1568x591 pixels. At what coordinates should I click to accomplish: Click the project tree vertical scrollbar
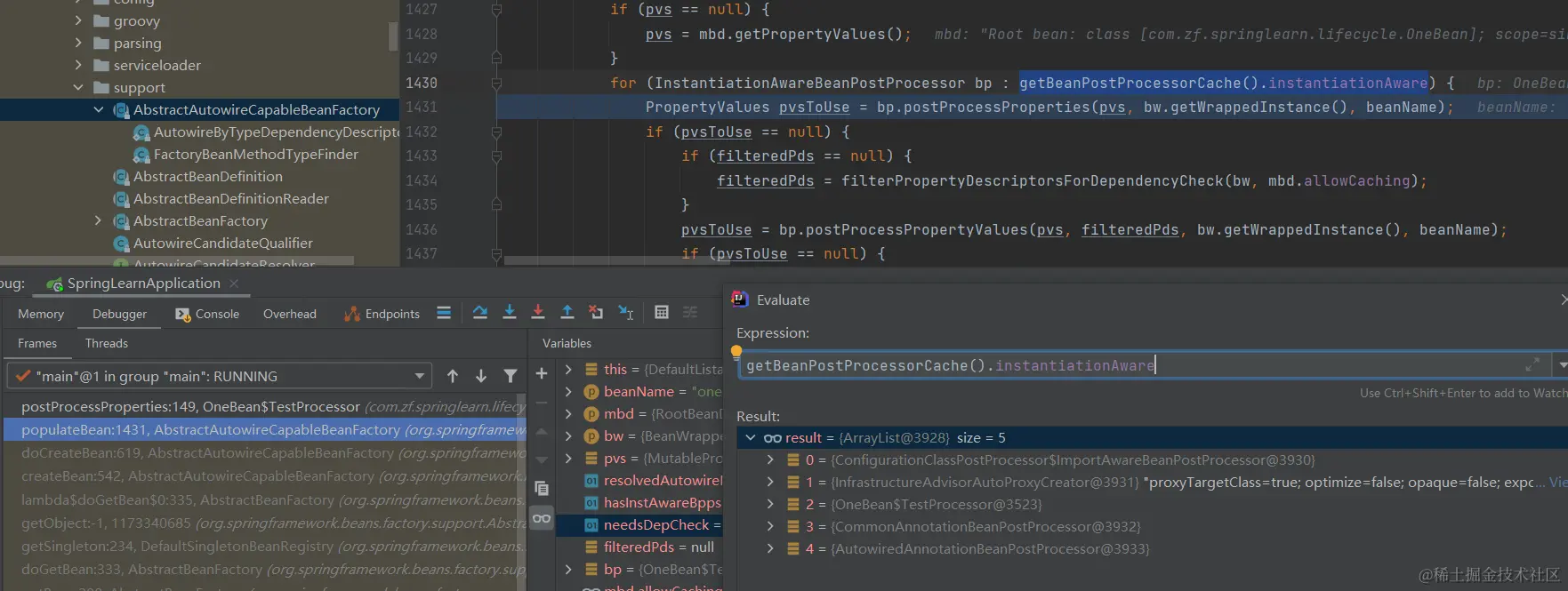(392, 36)
